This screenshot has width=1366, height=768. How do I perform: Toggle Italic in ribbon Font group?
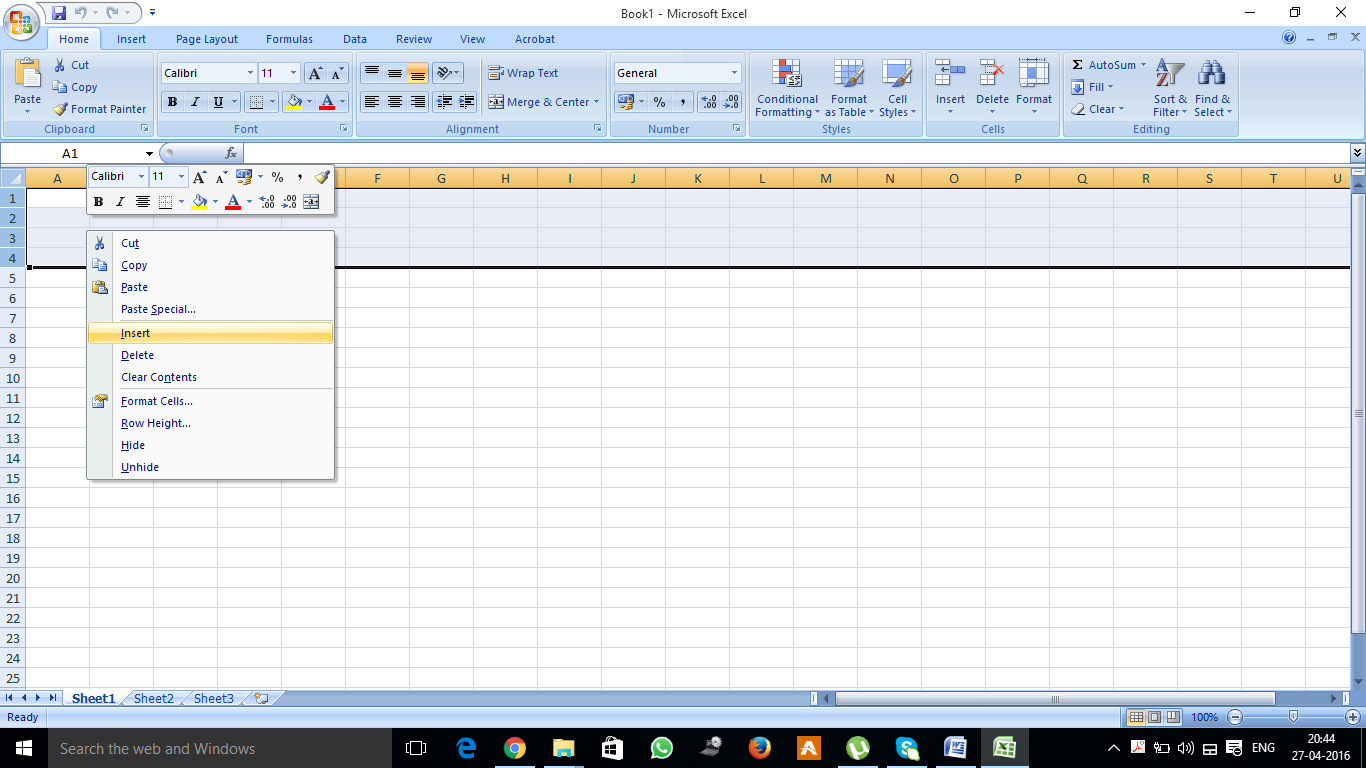click(x=195, y=102)
